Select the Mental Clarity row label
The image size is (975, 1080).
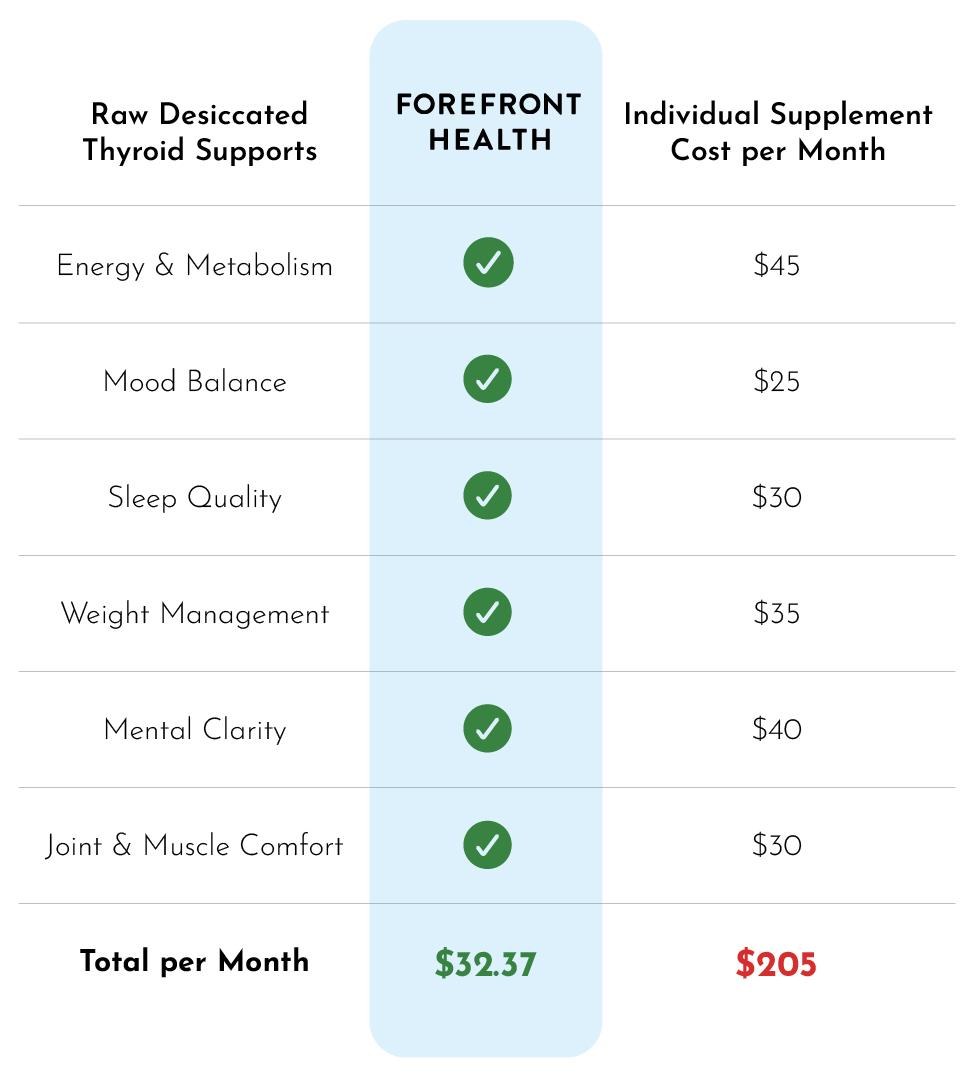[x=195, y=730]
